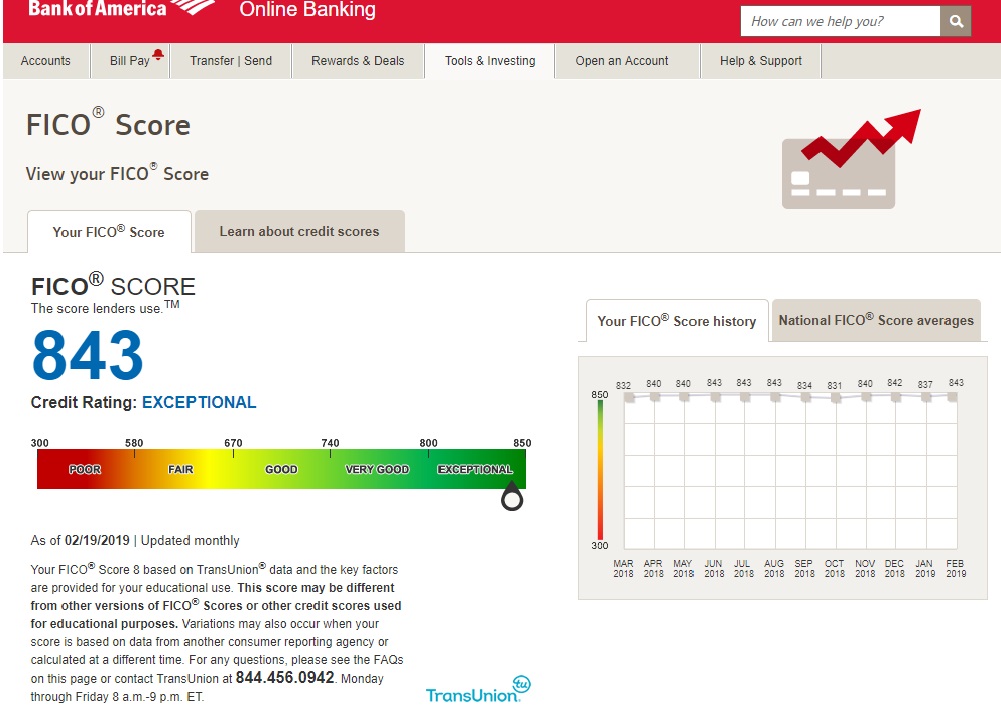This screenshot has height=722, width=1001.
Task: Click the score marker on rating bar
Action: (512, 497)
